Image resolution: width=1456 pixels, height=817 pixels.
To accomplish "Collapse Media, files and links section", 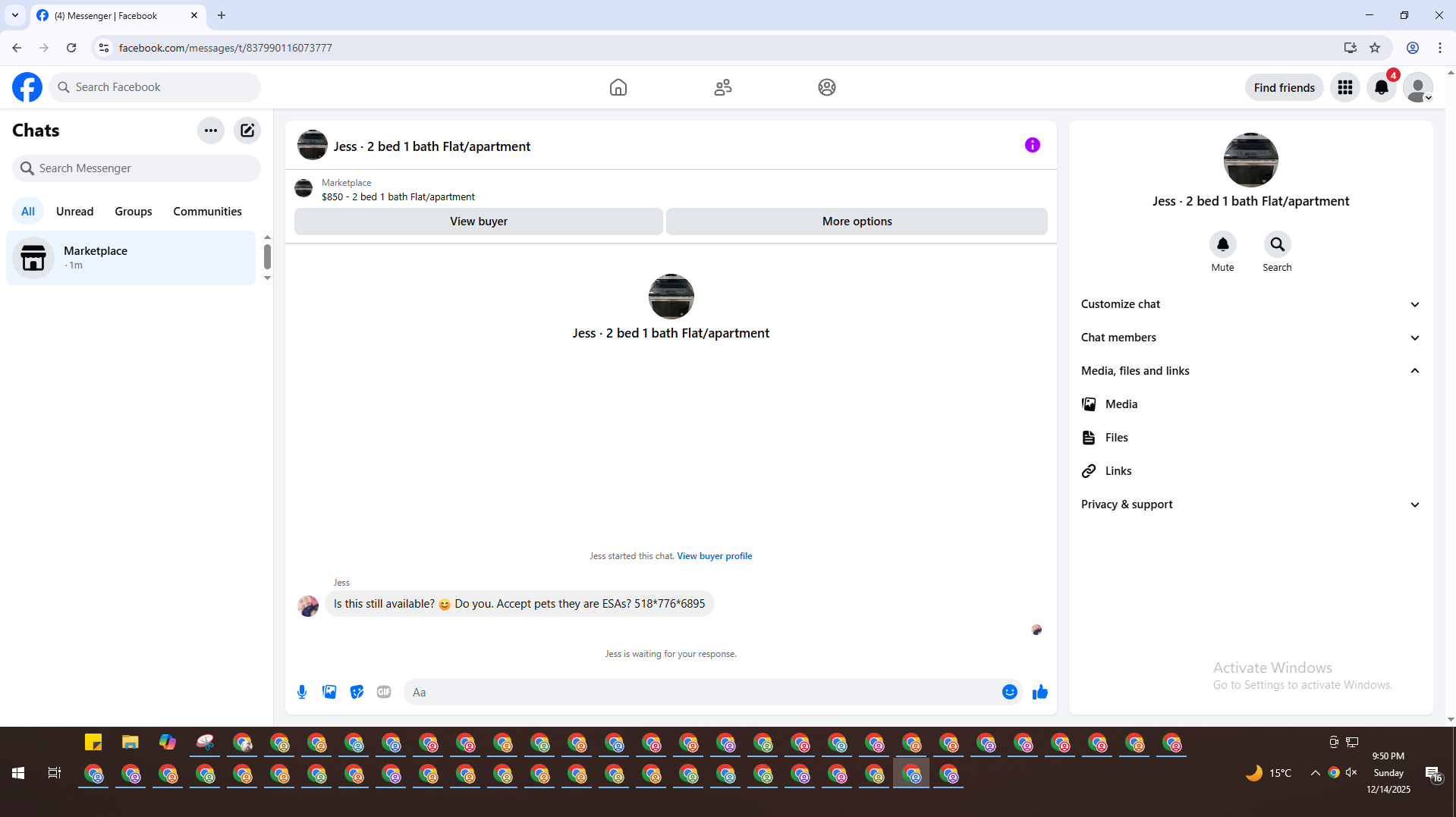I will pyautogui.click(x=1250, y=371).
